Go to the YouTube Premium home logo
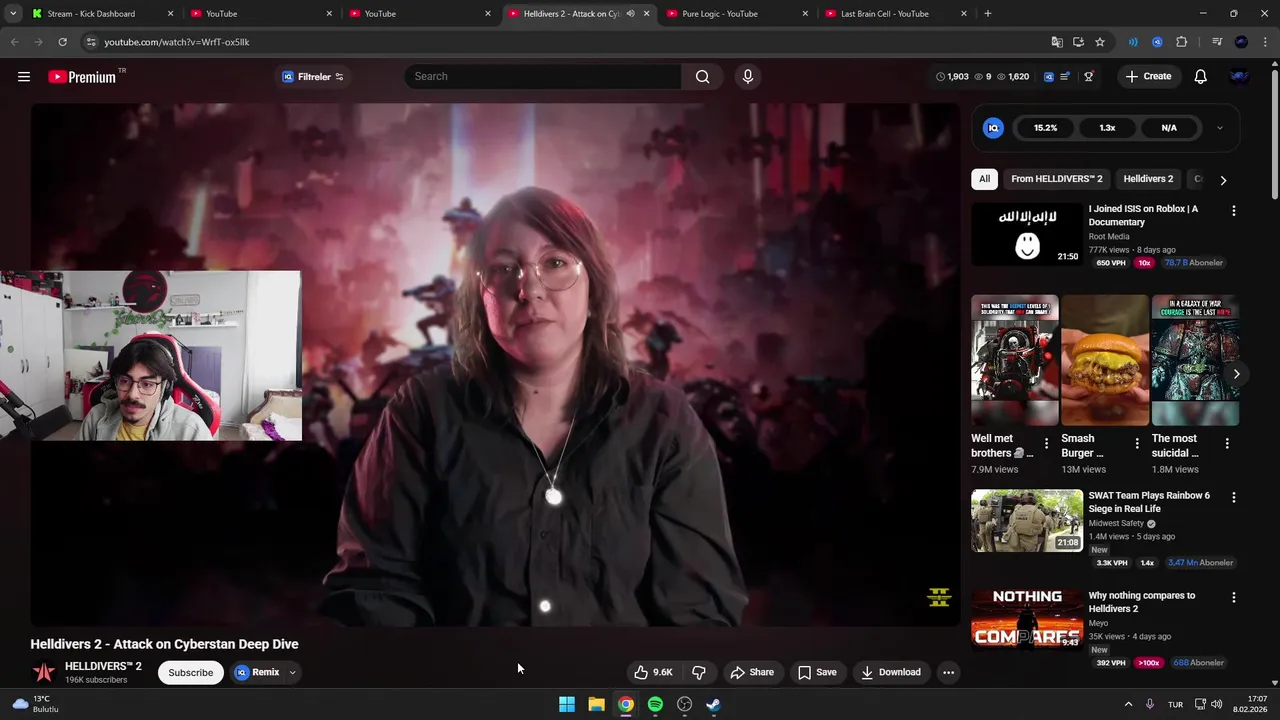The image size is (1280, 720). (x=82, y=77)
